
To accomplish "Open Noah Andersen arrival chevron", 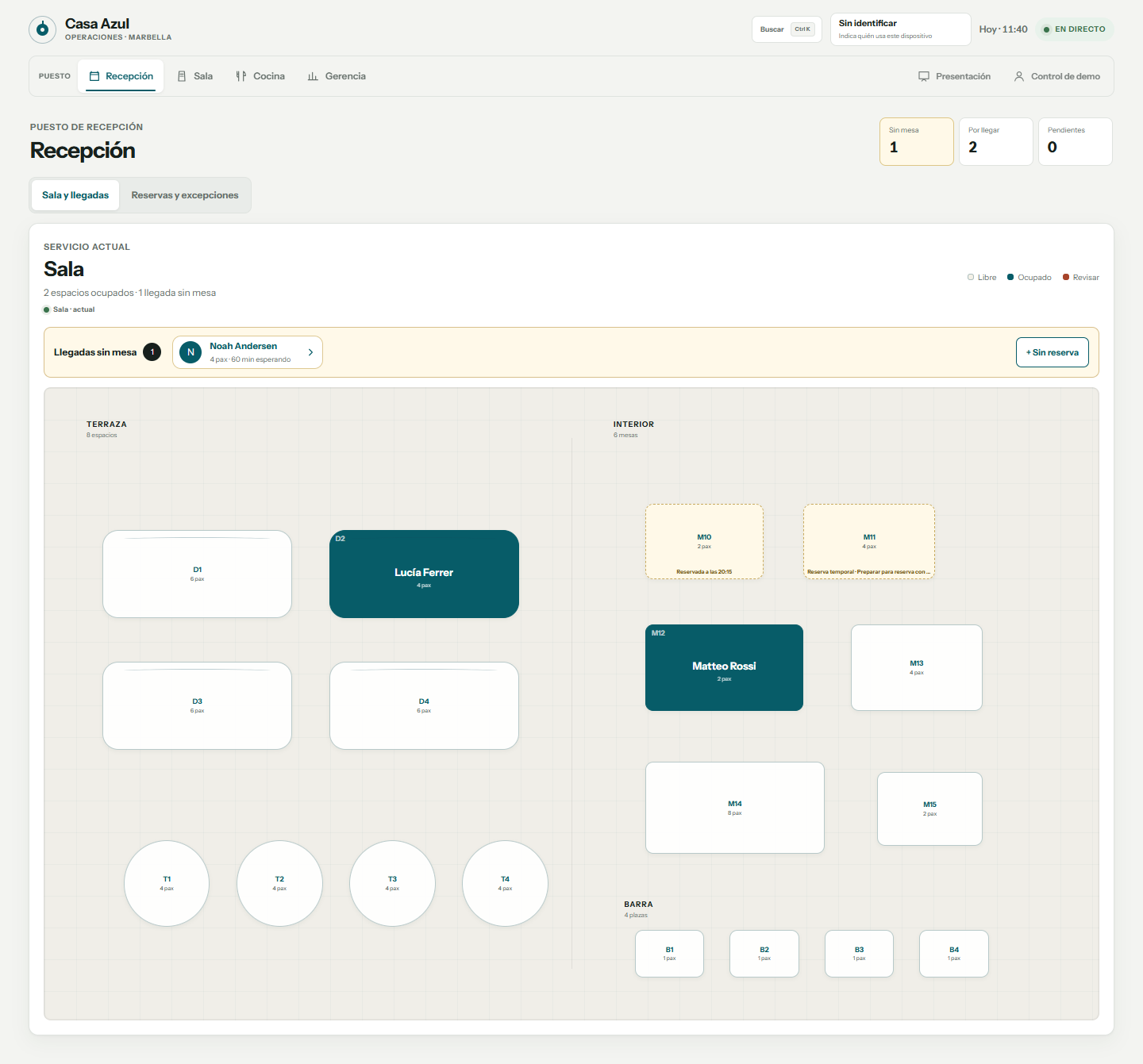I will click(x=310, y=352).
